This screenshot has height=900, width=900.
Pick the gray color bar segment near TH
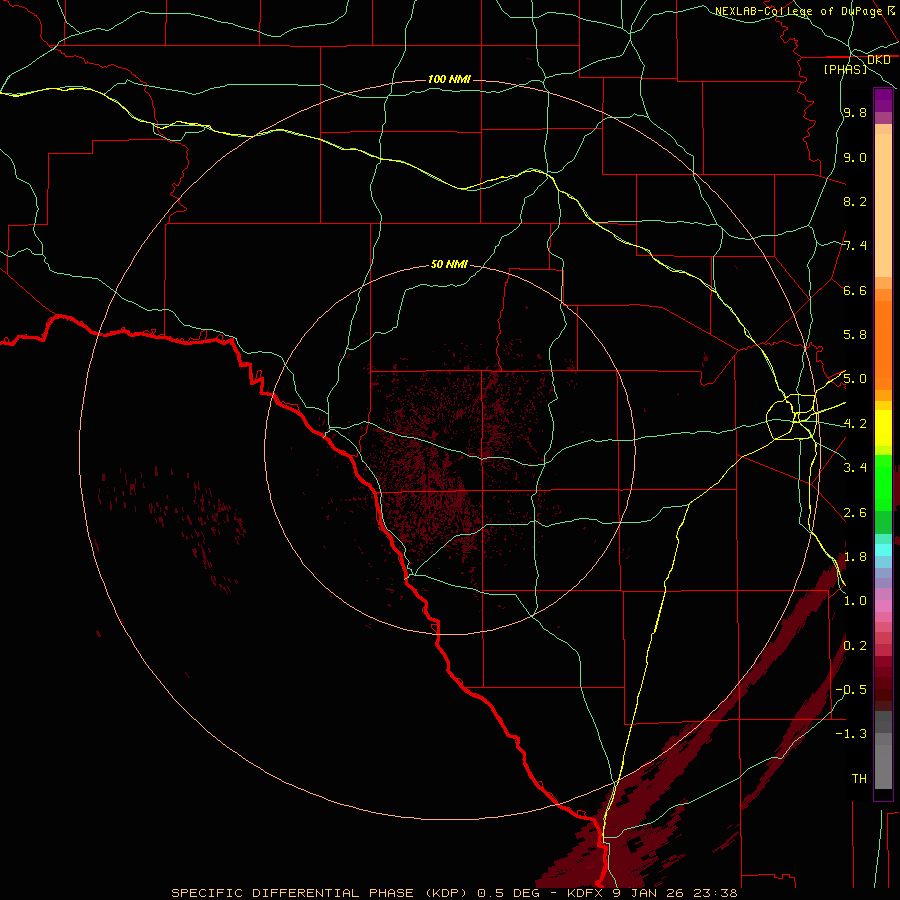point(883,766)
